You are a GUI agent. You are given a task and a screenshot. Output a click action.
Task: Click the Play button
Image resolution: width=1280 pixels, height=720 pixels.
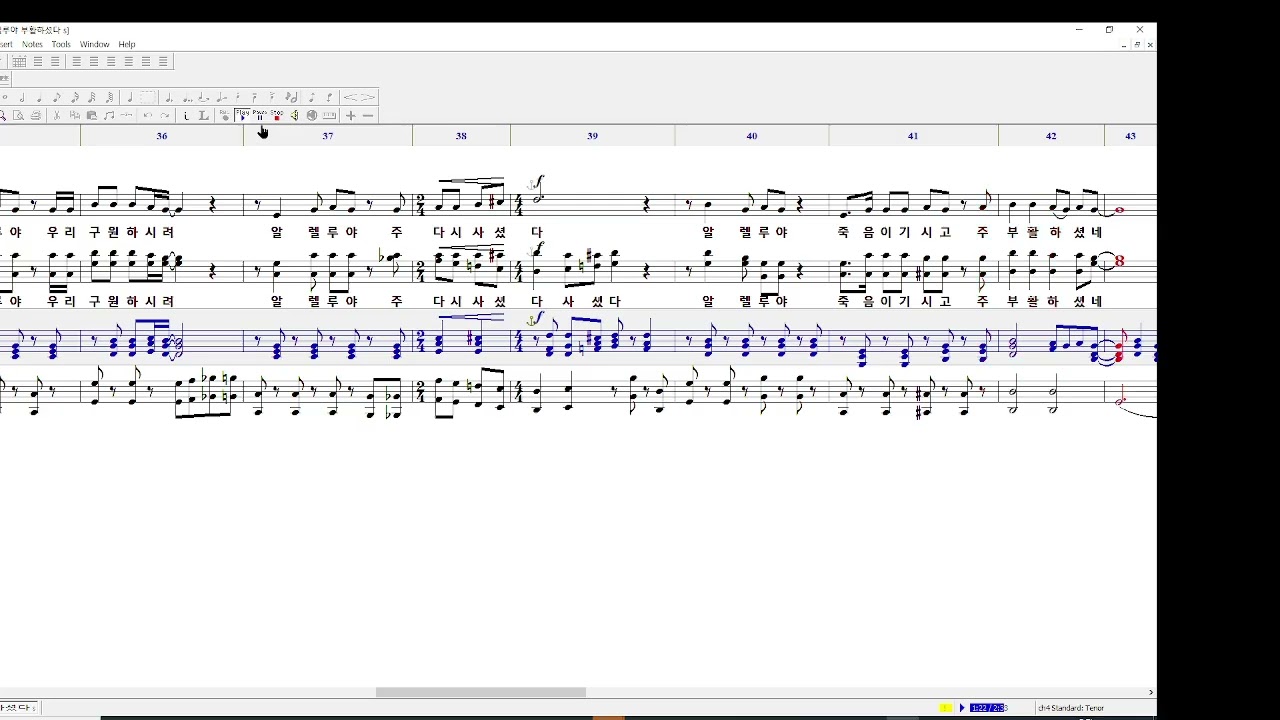click(x=242, y=116)
